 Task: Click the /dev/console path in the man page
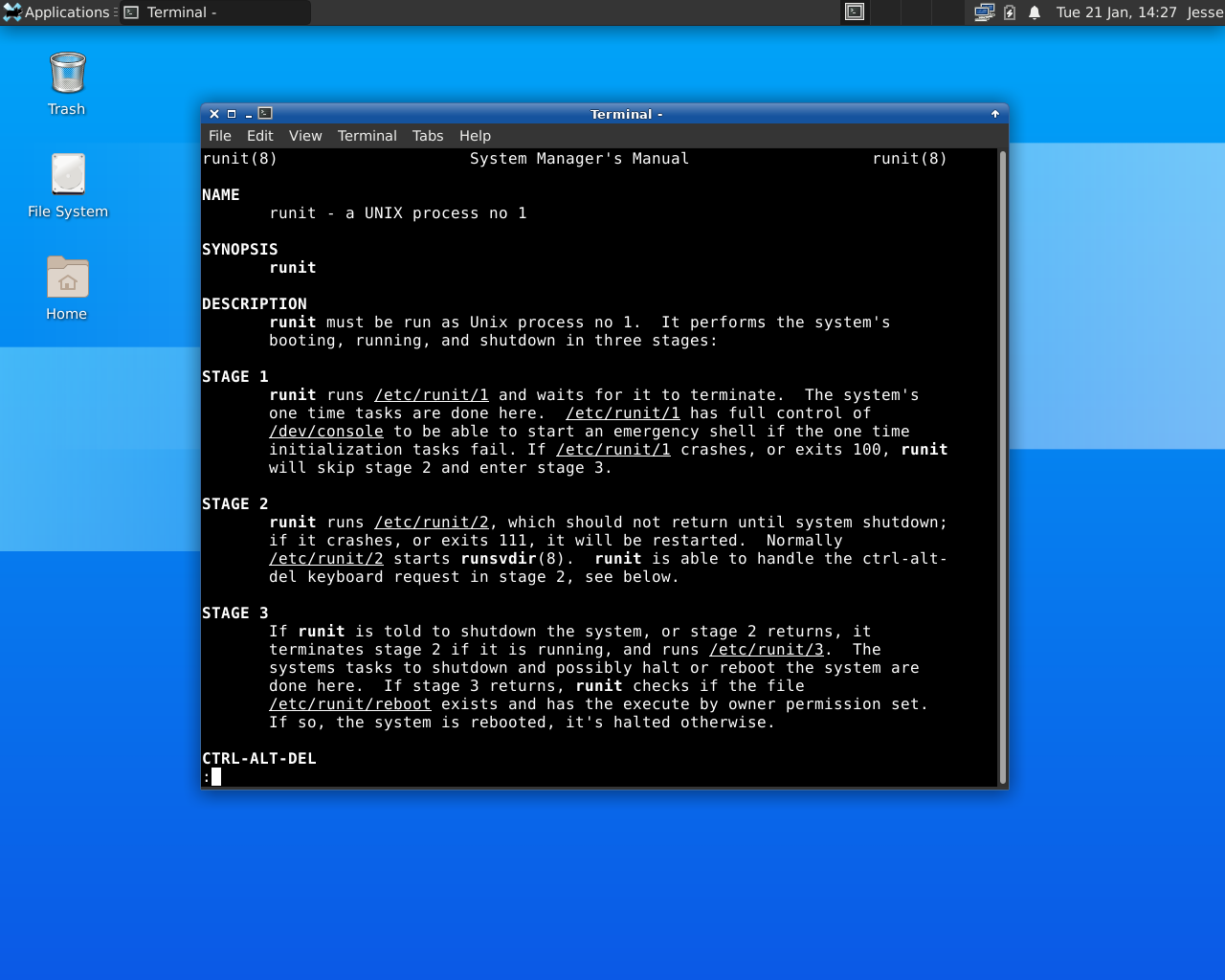pyautogui.click(x=326, y=432)
